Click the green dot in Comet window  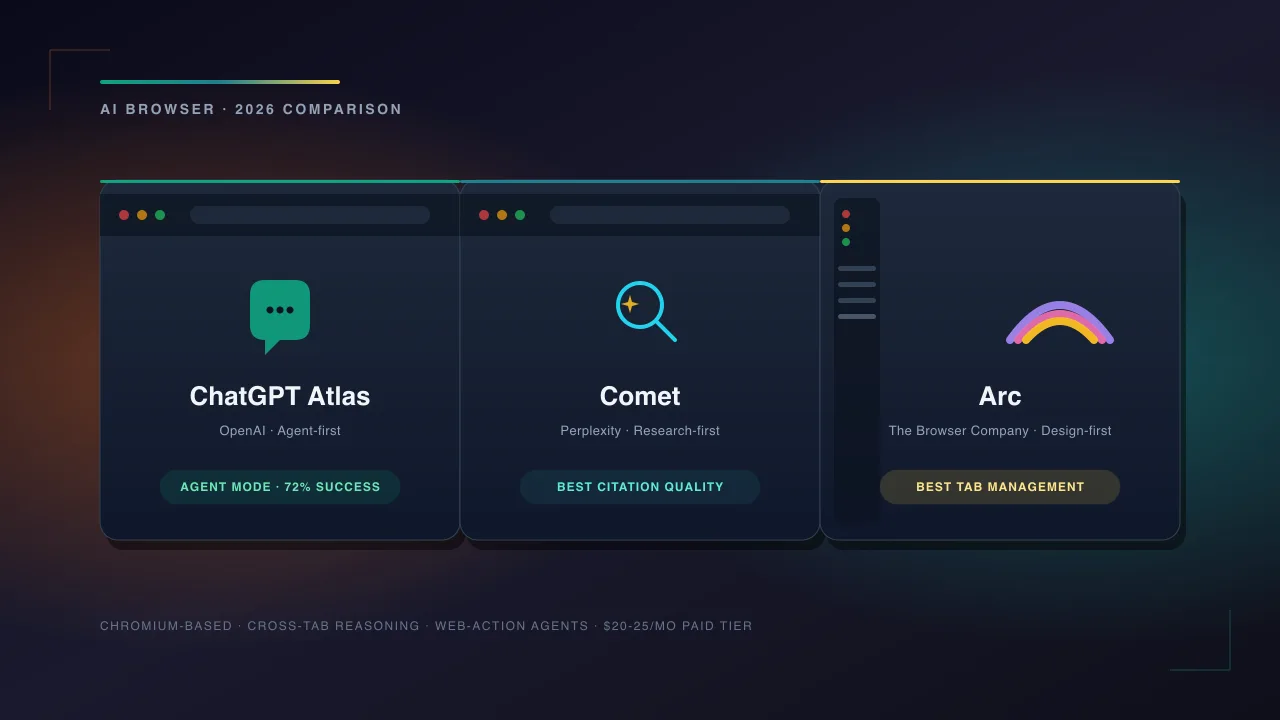point(520,215)
